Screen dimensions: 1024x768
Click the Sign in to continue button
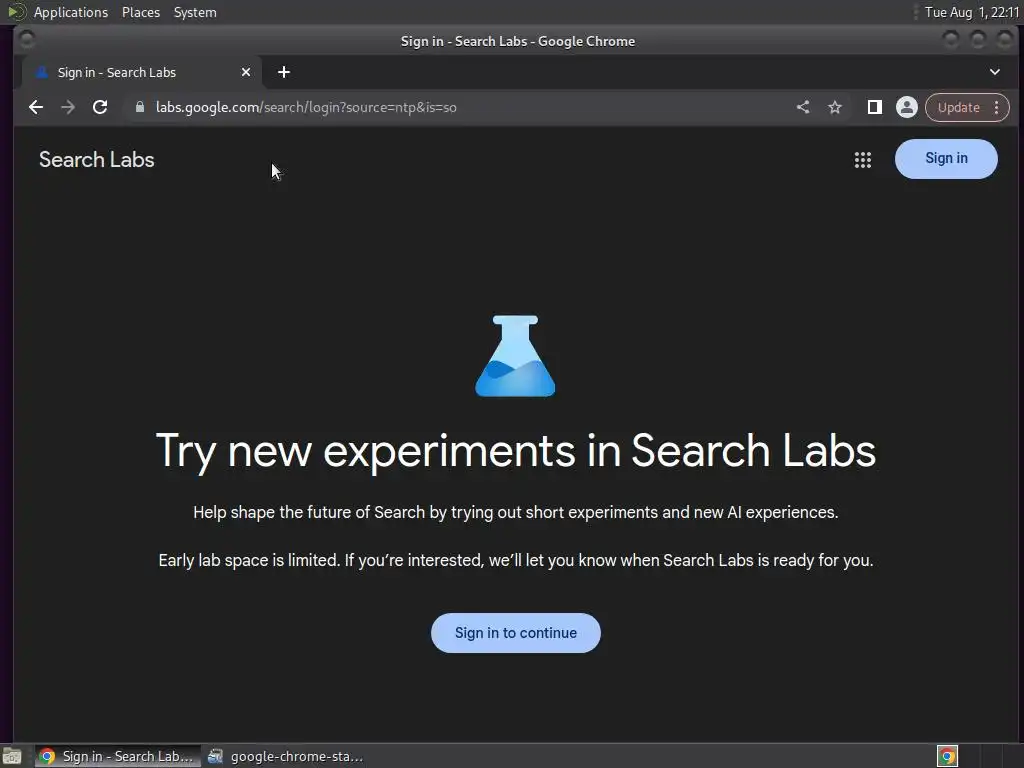[516, 633]
